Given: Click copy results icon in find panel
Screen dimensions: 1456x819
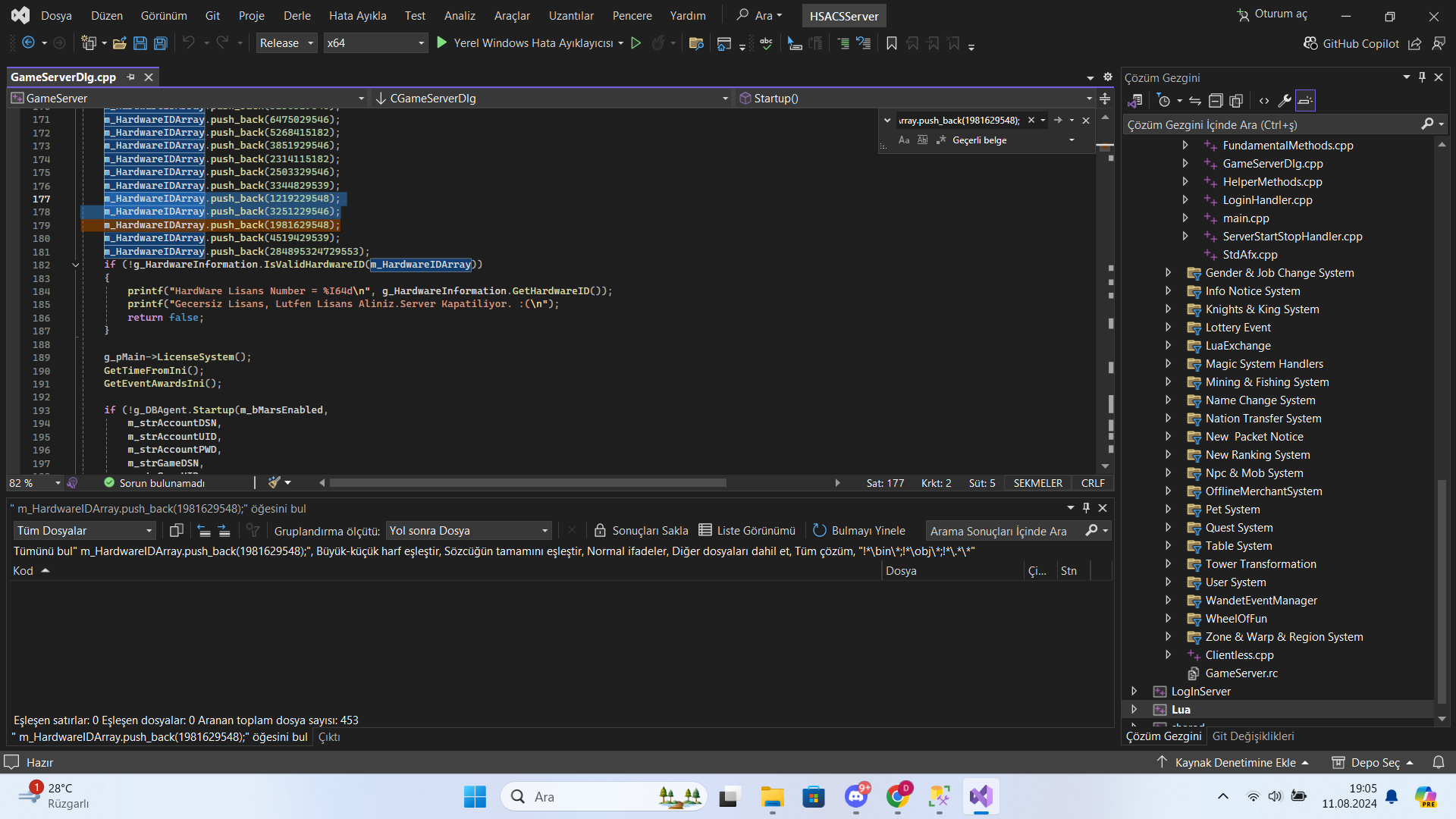Looking at the screenshot, I should tap(177, 531).
